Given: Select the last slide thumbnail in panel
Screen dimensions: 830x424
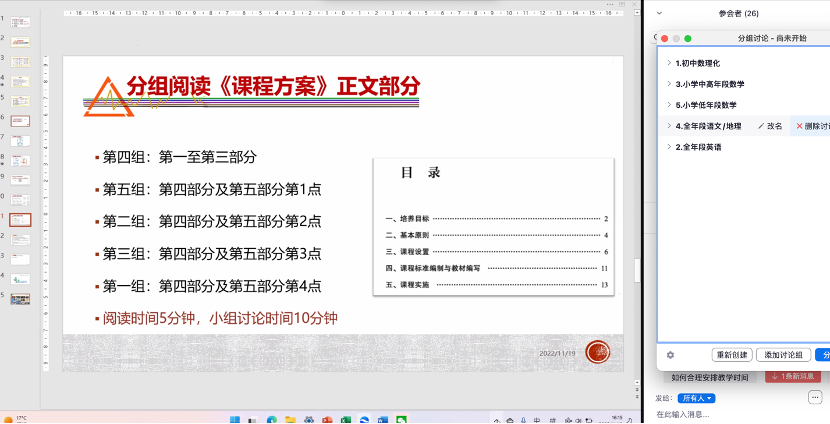Looking at the screenshot, I should (x=20, y=298).
